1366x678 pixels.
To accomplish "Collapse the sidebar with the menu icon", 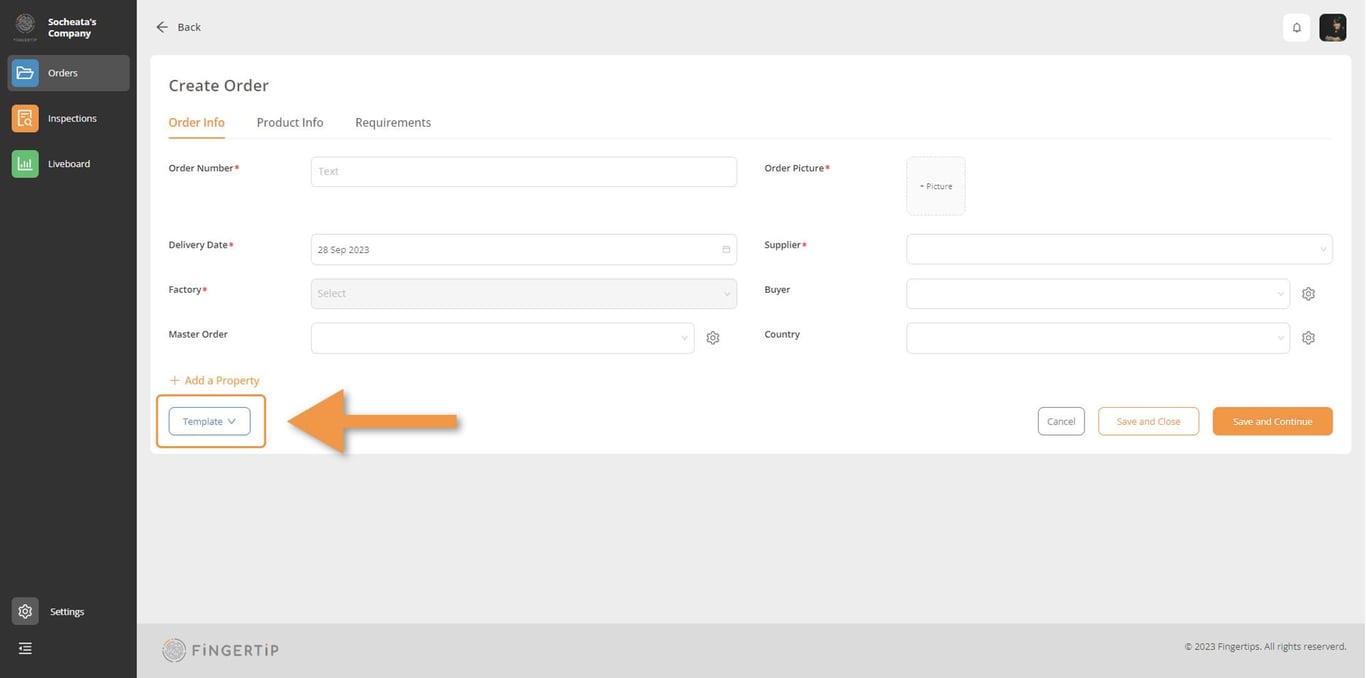I will point(25,648).
